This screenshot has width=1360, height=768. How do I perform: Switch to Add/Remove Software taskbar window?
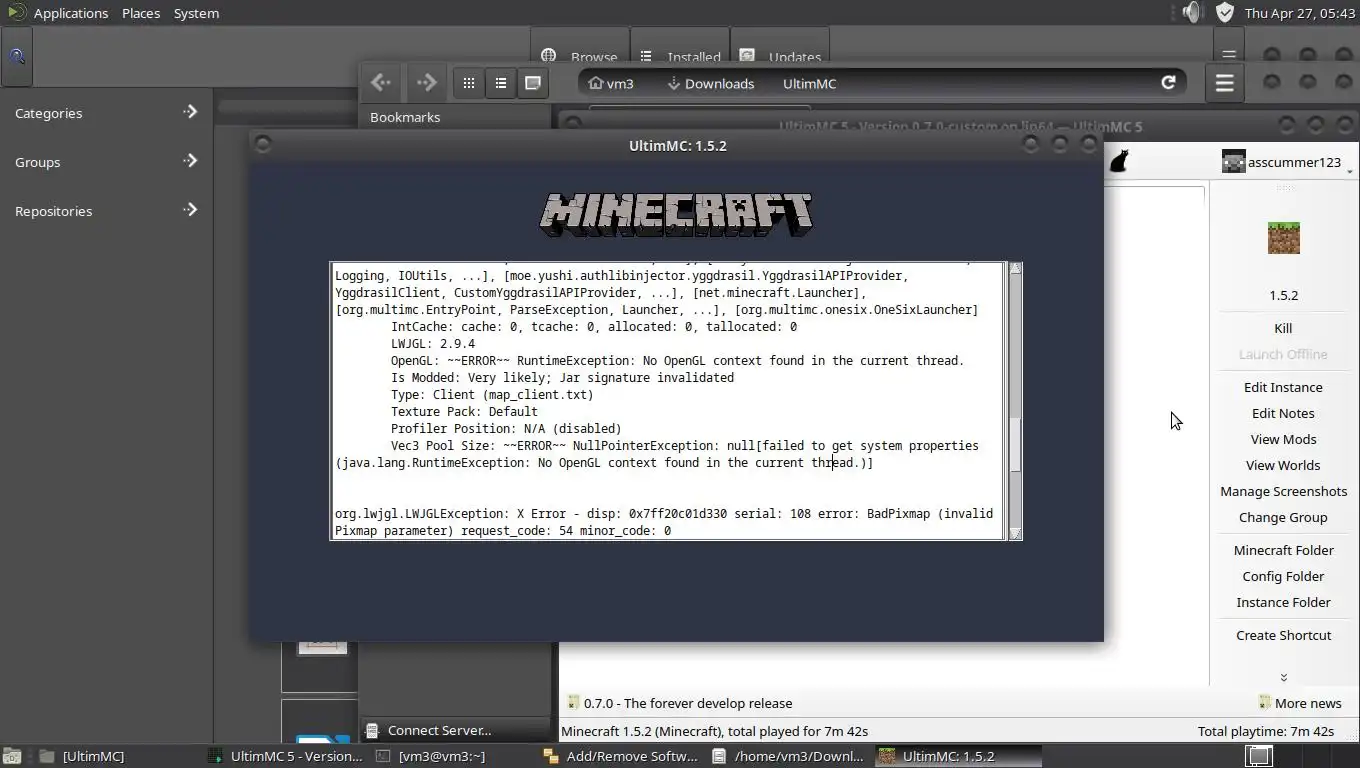tap(620, 756)
